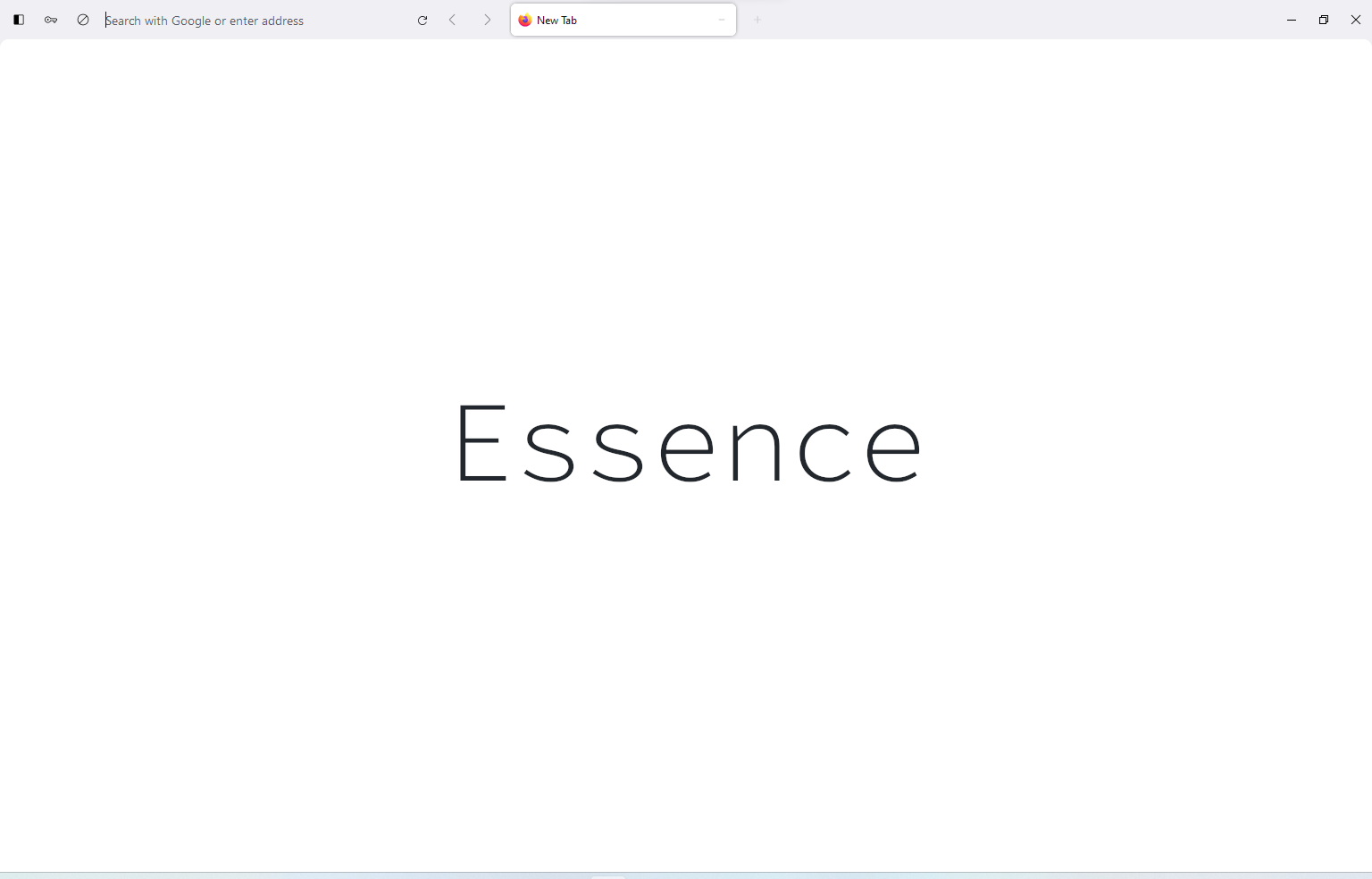The image size is (1372, 879).
Task: Click the Firefox favicon in the tab
Action: click(x=525, y=20)
